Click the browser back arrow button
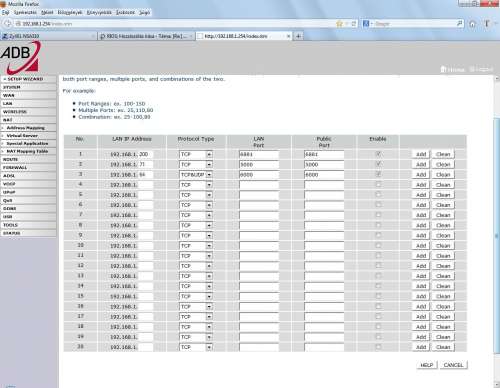This screenshot has height=388, width=500. click(7, 24)
